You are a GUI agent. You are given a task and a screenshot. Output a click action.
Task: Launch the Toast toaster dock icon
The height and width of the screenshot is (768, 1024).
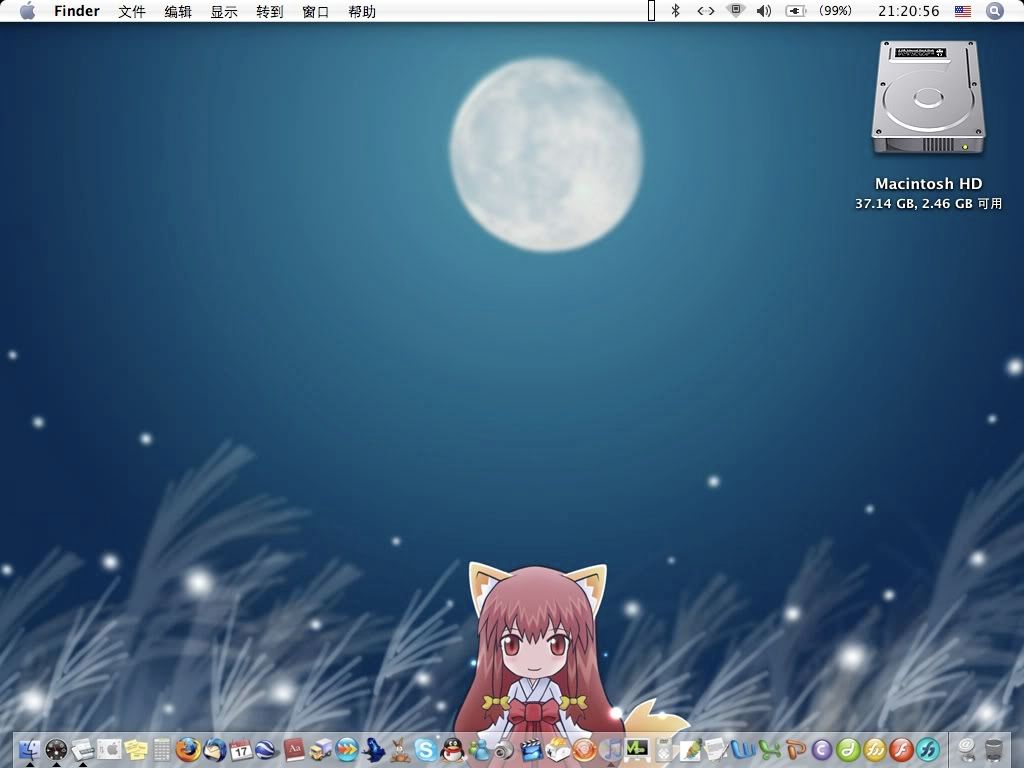pos(557,749)
